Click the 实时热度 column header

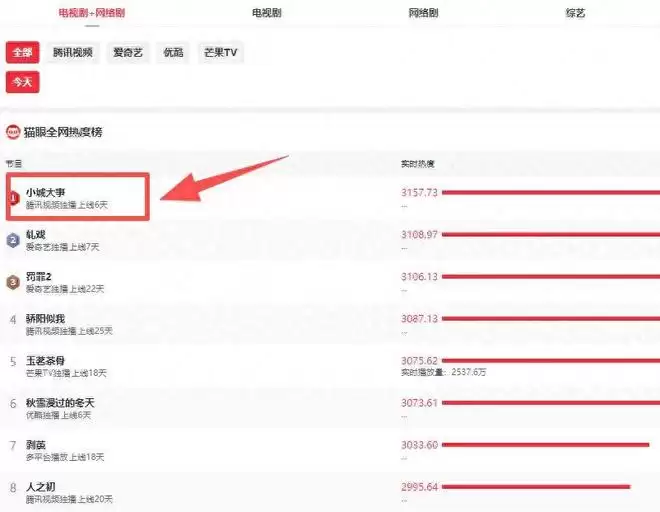(x=417, y=162)
